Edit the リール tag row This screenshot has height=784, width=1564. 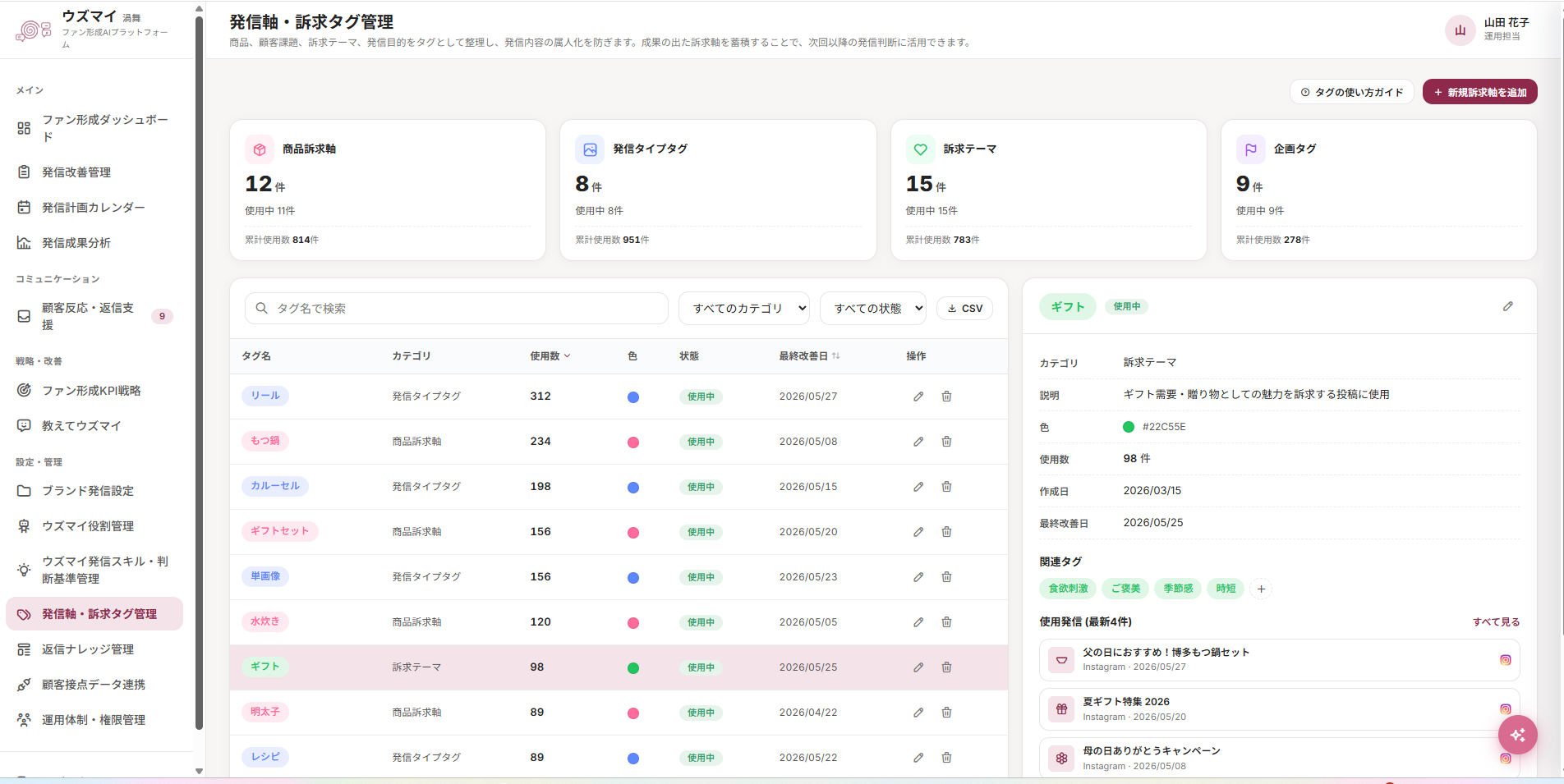point(918,397)
